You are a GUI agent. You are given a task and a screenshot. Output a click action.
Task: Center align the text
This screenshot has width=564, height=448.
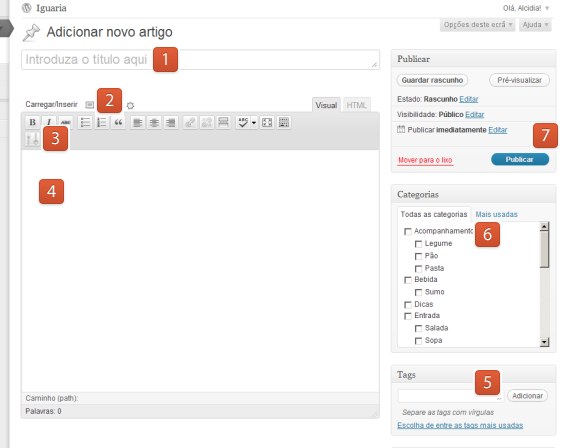pos(154,122)
